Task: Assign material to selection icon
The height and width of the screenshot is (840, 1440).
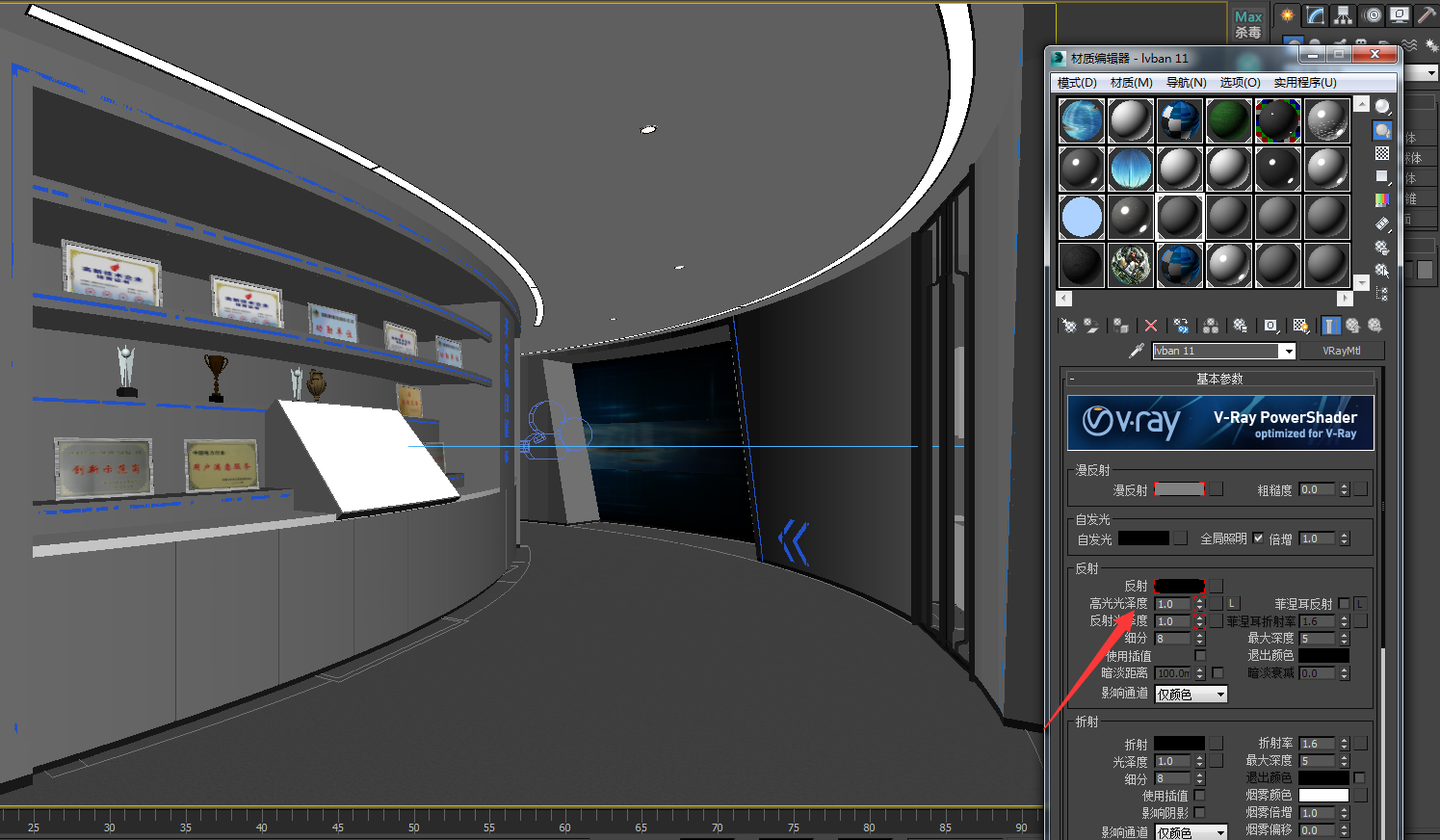Action: click(1121, 325)
